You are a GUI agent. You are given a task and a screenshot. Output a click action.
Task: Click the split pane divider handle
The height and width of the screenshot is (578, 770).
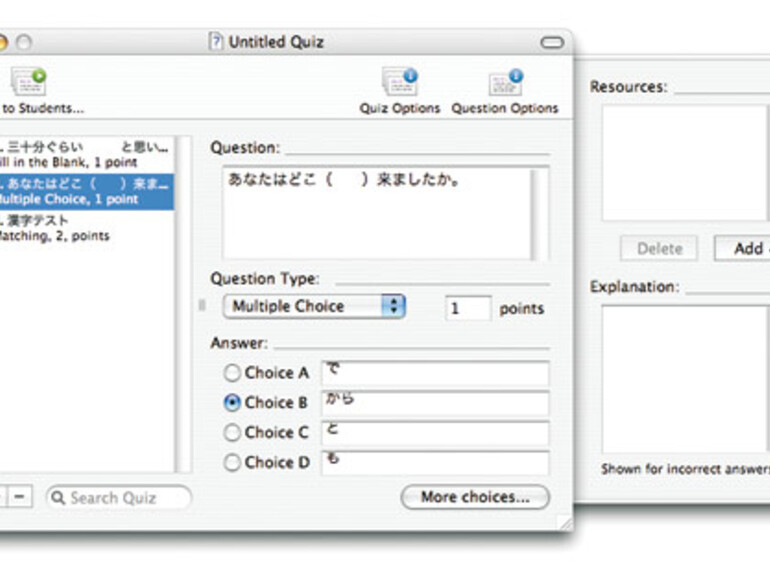(201, 304)
